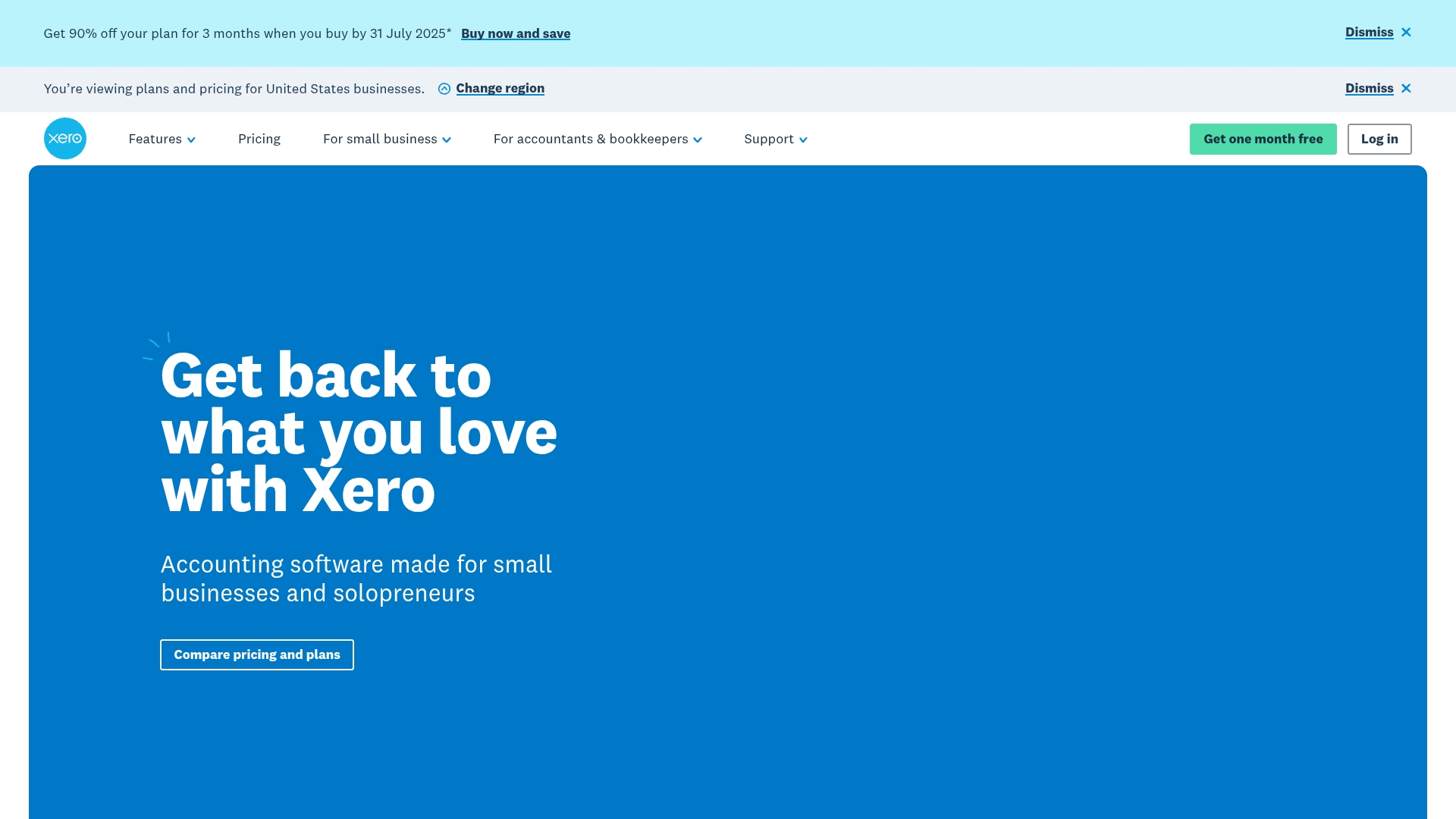Expand the Features menu

tap(162, 139)
